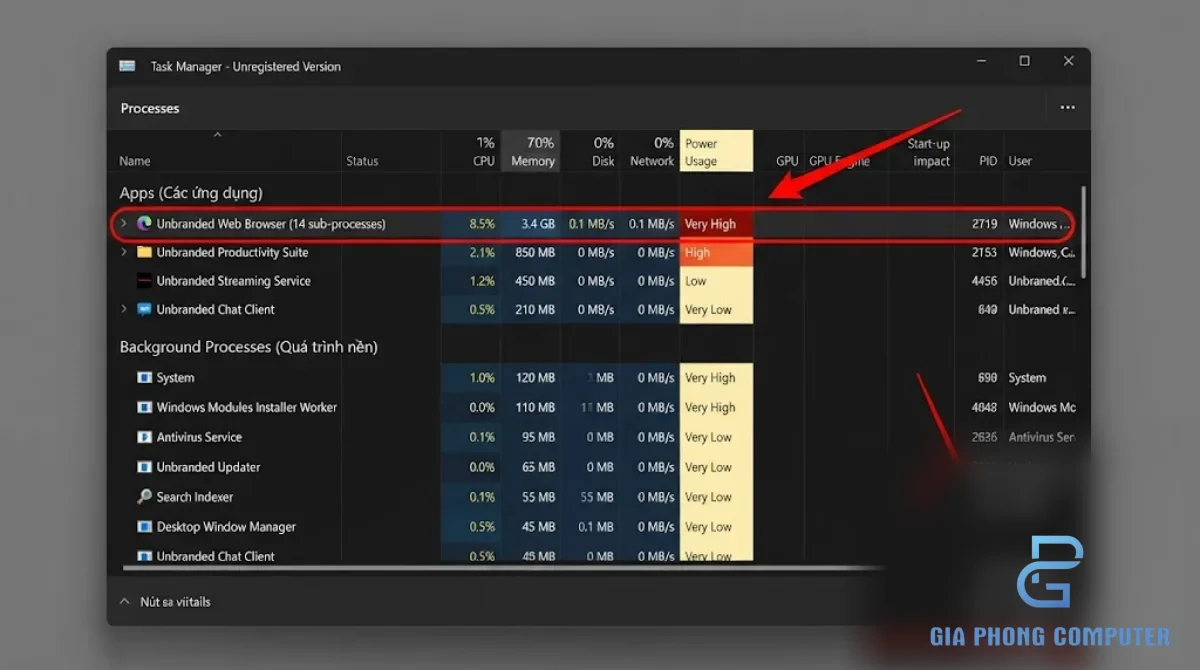The image size is (1200, 670).
Task: Click the Desktop Window Manager icon
Action: click(x=144, y=527)
